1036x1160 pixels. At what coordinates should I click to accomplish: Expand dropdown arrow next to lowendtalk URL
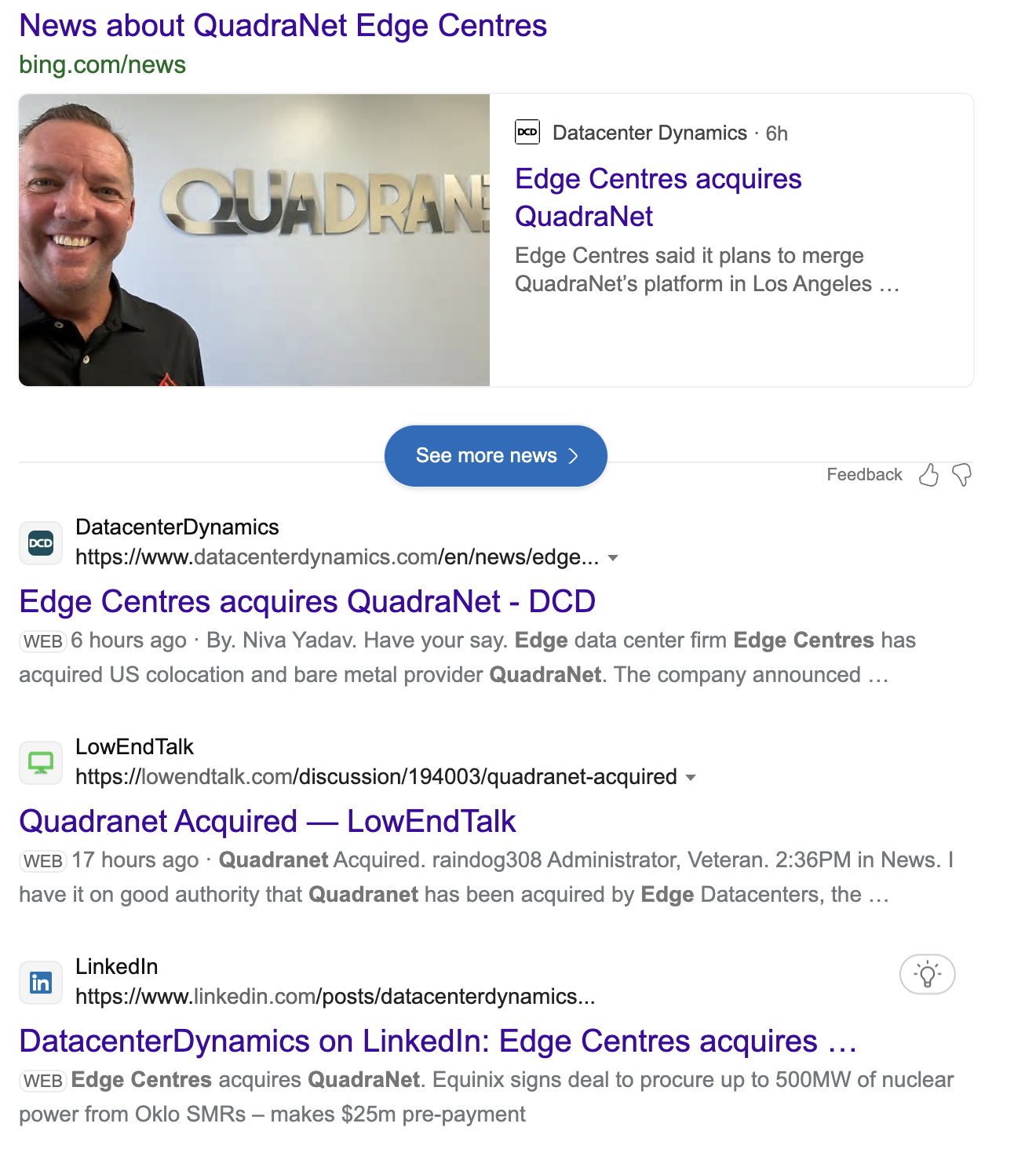click(691, 778)
